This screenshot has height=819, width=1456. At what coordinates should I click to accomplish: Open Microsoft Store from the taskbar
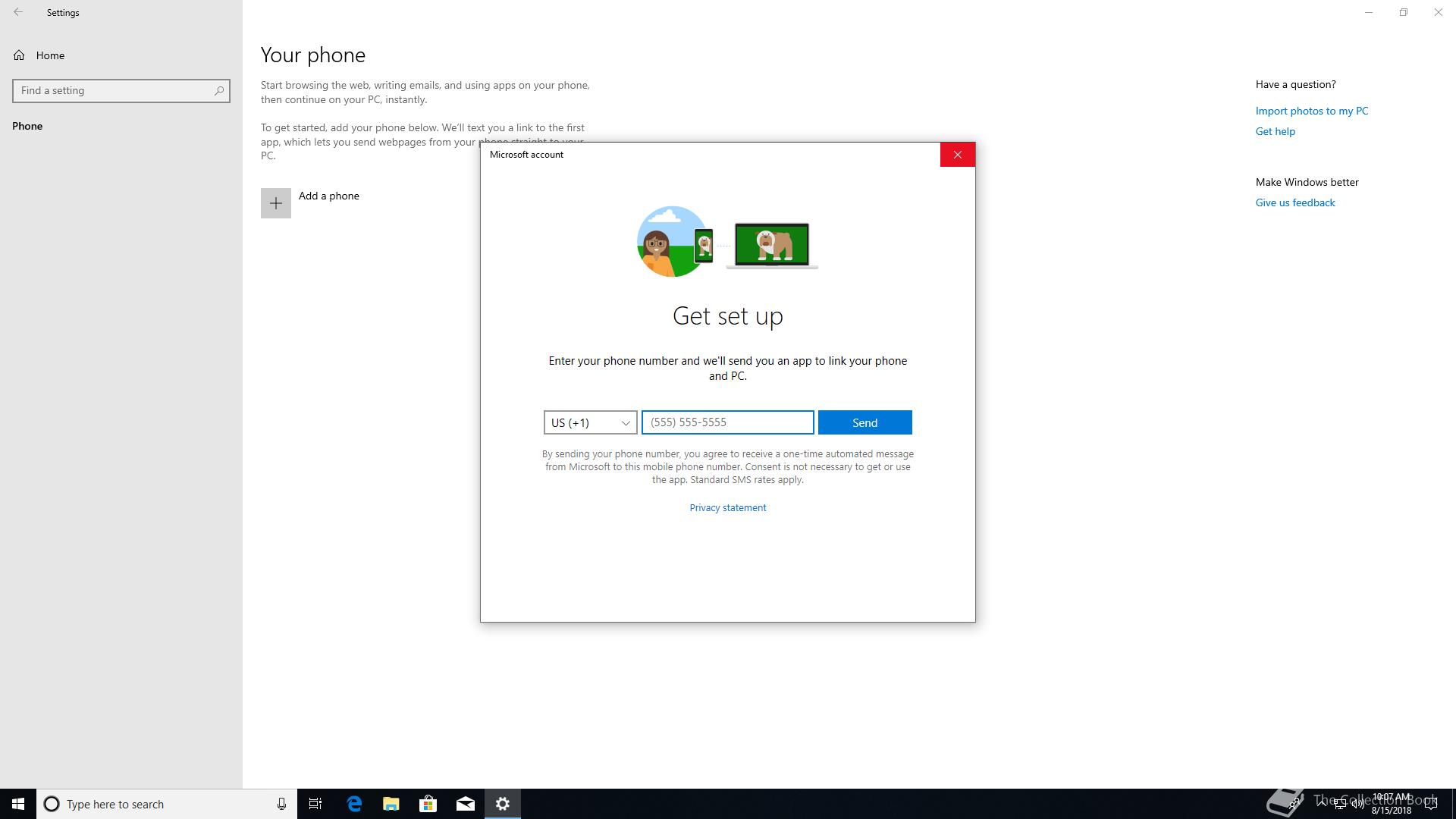[428, 804]
